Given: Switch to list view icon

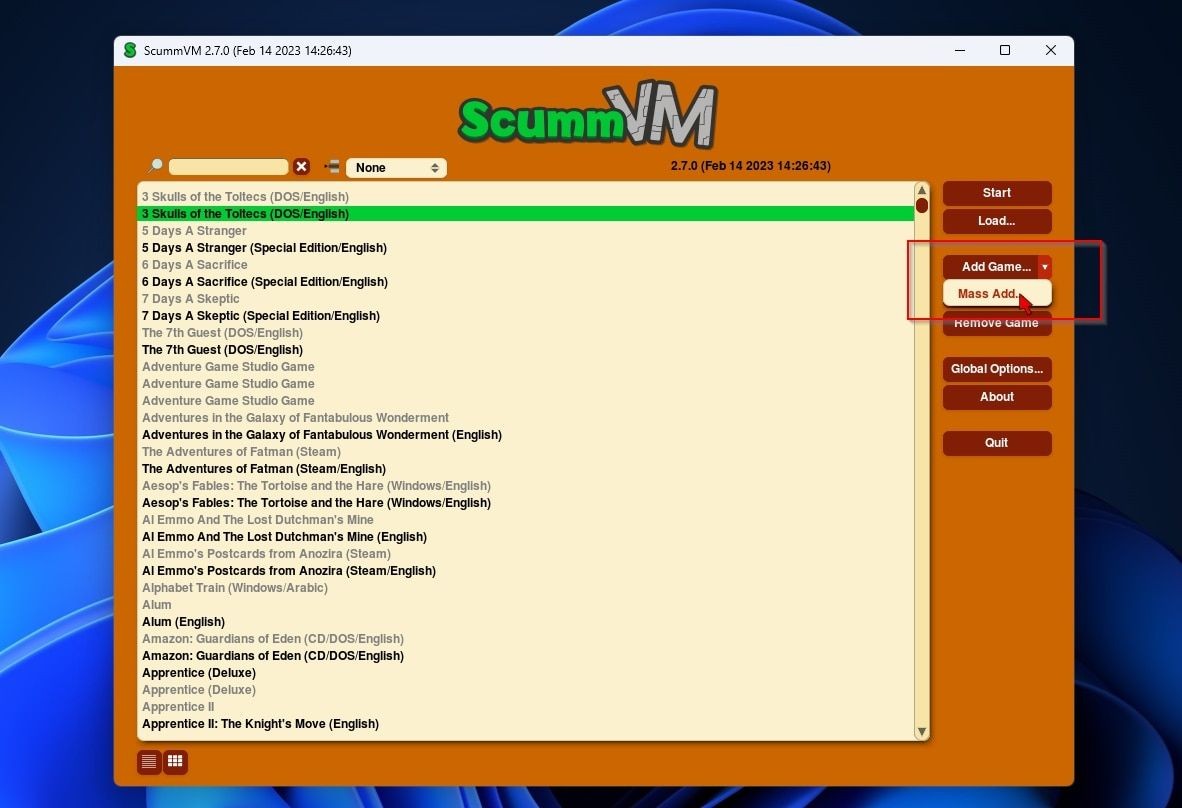Looking at the screenshot, I should click(x=149, y=761).
